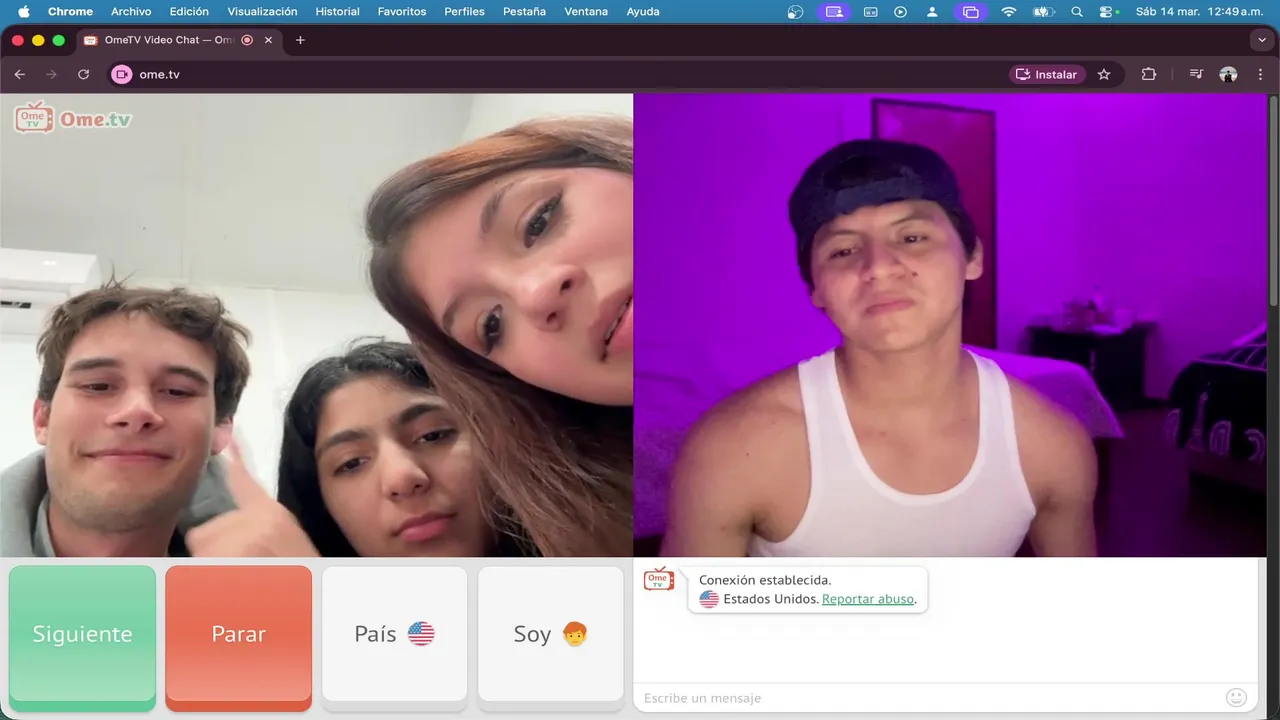Open the Ayuda menu
This screenshot has width=1280, height=720.
tap(643, 12)
